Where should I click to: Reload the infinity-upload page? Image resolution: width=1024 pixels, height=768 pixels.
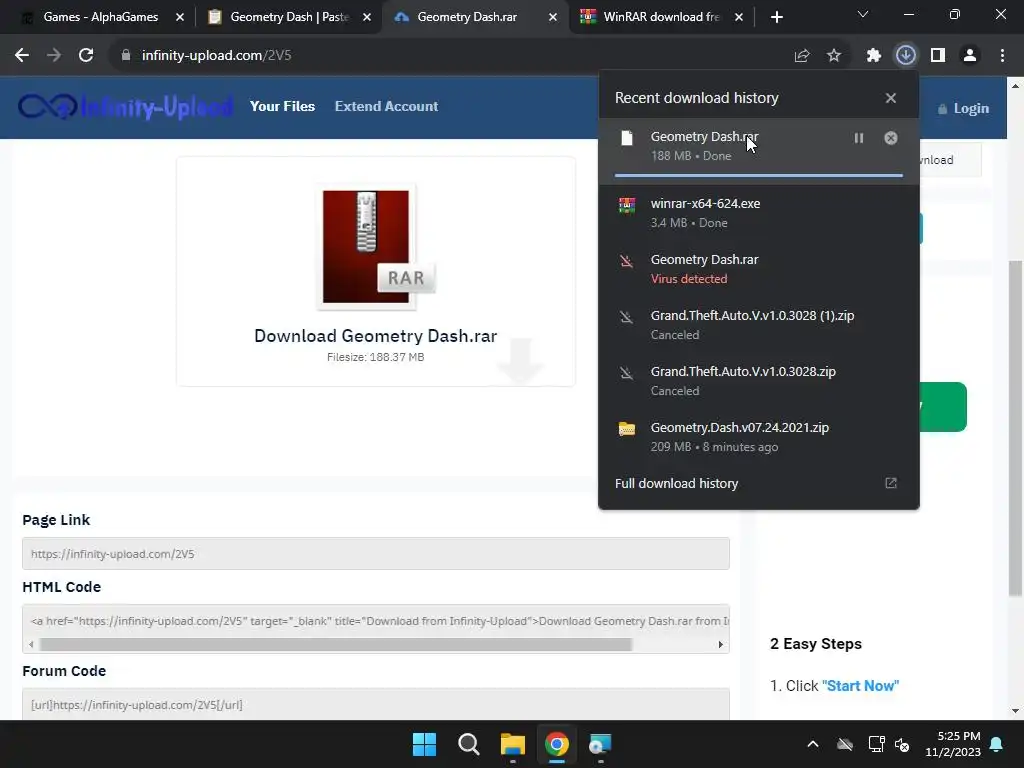click(x=86, y=56)
